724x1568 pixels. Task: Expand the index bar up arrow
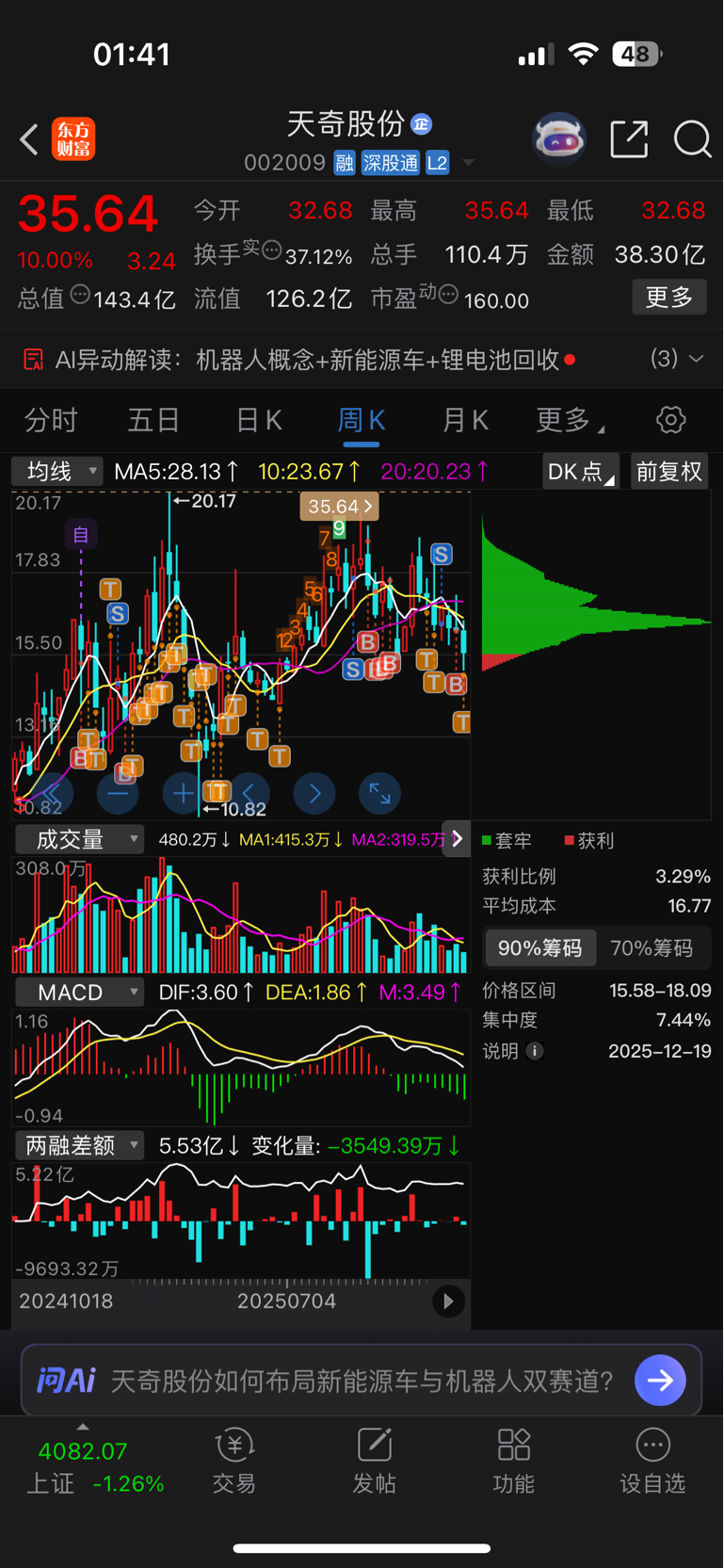pyautogui.click(x=83, y=1427)
